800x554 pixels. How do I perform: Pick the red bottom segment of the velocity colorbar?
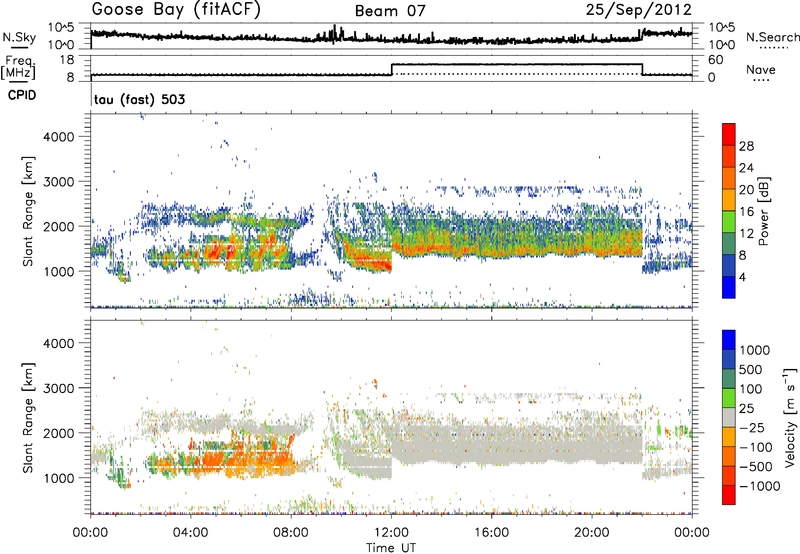[x=729, y=495]
